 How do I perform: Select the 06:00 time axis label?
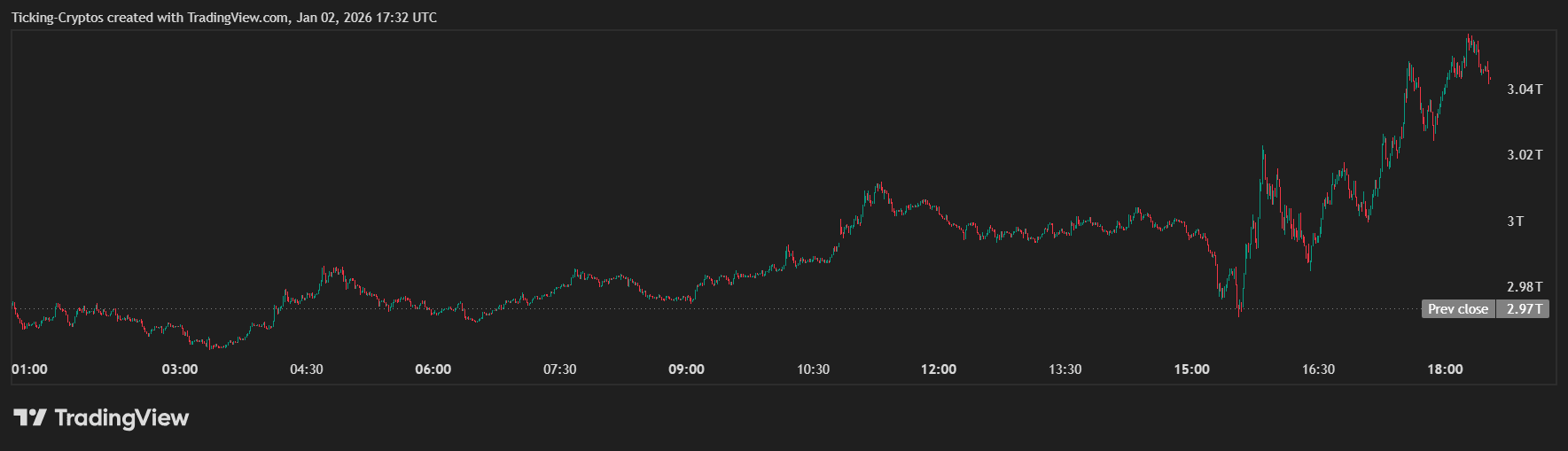433,369
